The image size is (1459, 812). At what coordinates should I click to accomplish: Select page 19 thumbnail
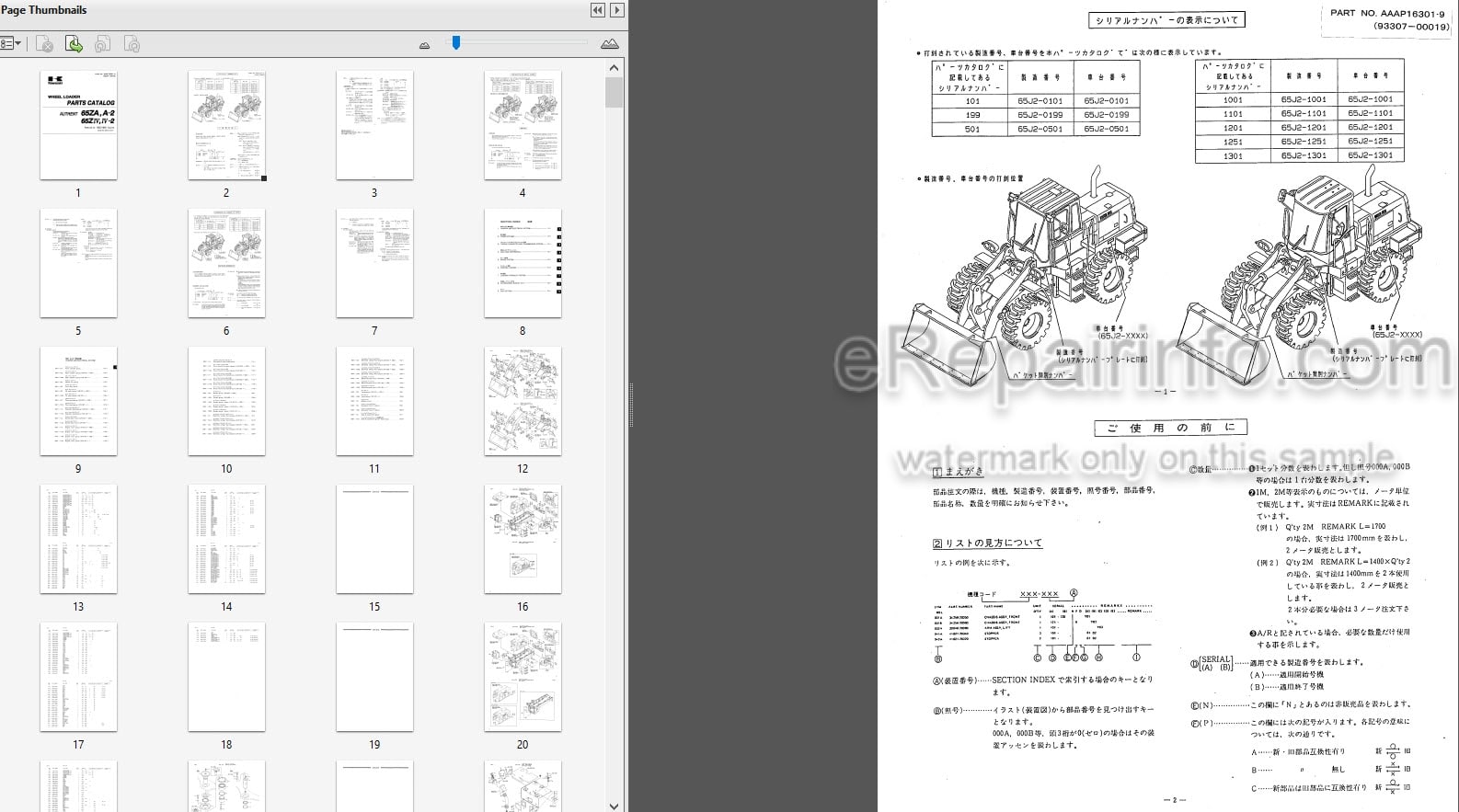(374, 677)
